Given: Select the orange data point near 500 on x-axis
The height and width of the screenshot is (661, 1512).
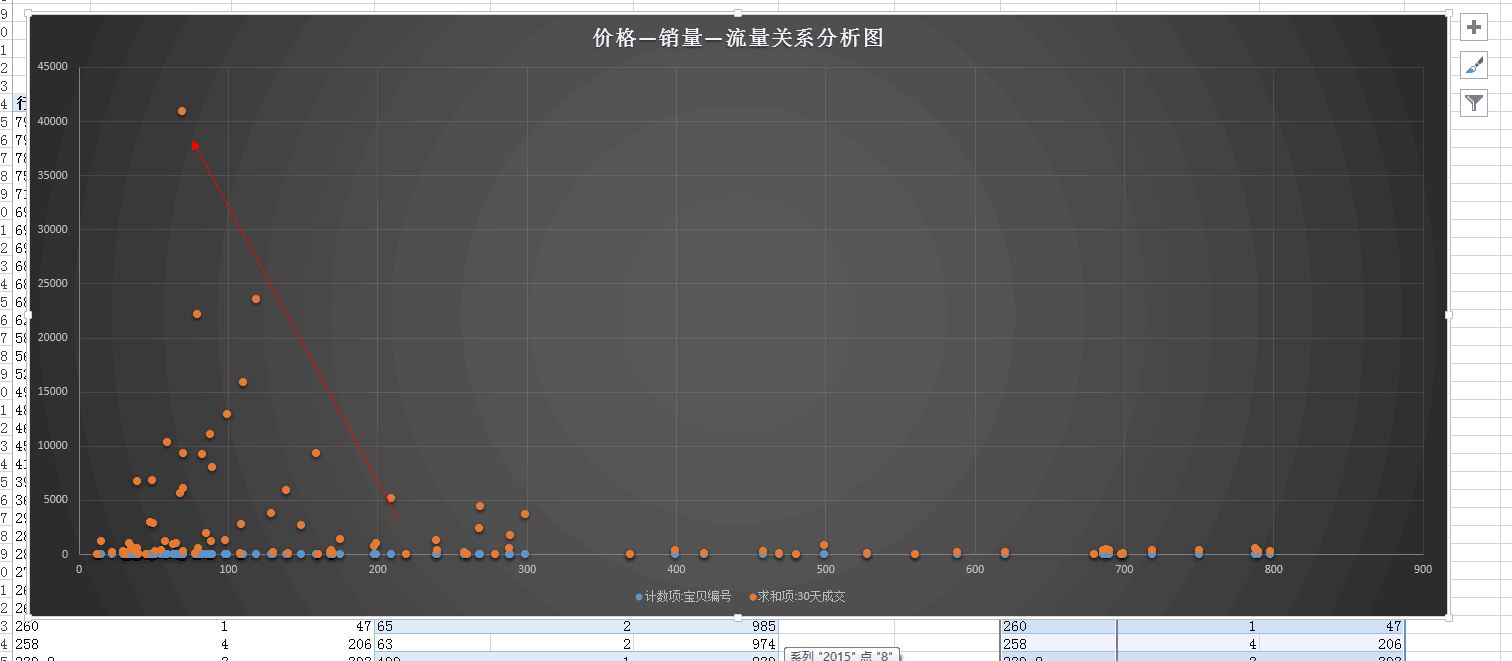Looking at the screenshot, I should (824, 545).
